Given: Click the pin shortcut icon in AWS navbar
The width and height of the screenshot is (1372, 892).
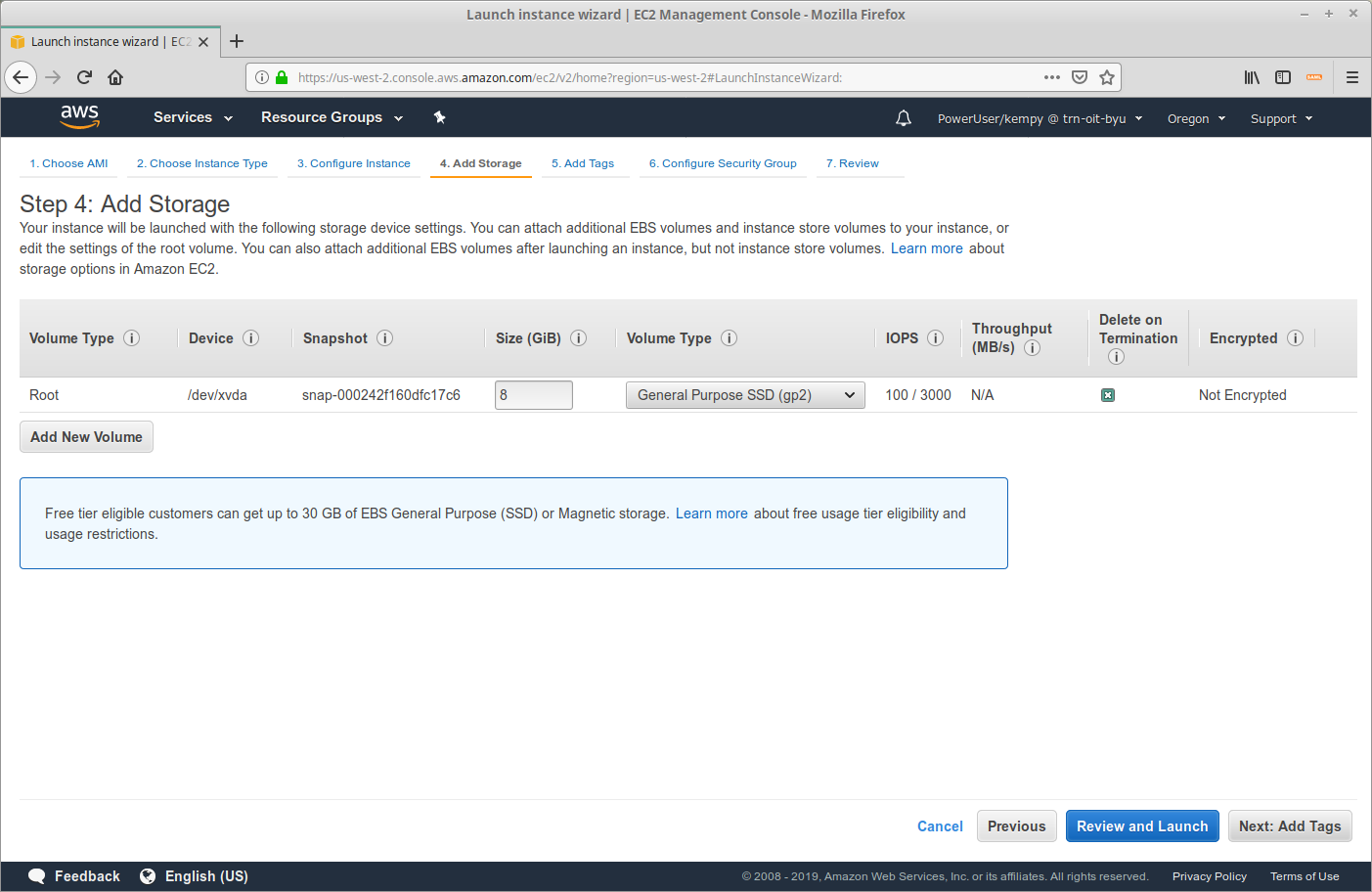Looking at the screenshot, I should (x=440, y=117).
